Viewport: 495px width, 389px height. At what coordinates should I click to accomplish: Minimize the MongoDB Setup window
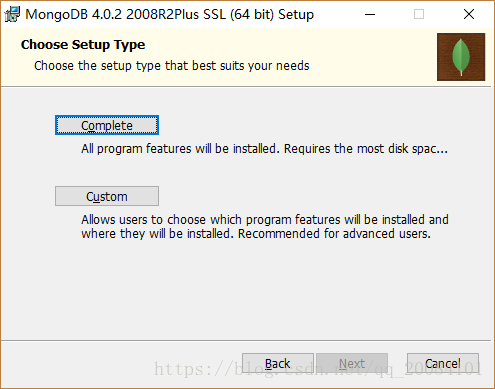(370, 14)
